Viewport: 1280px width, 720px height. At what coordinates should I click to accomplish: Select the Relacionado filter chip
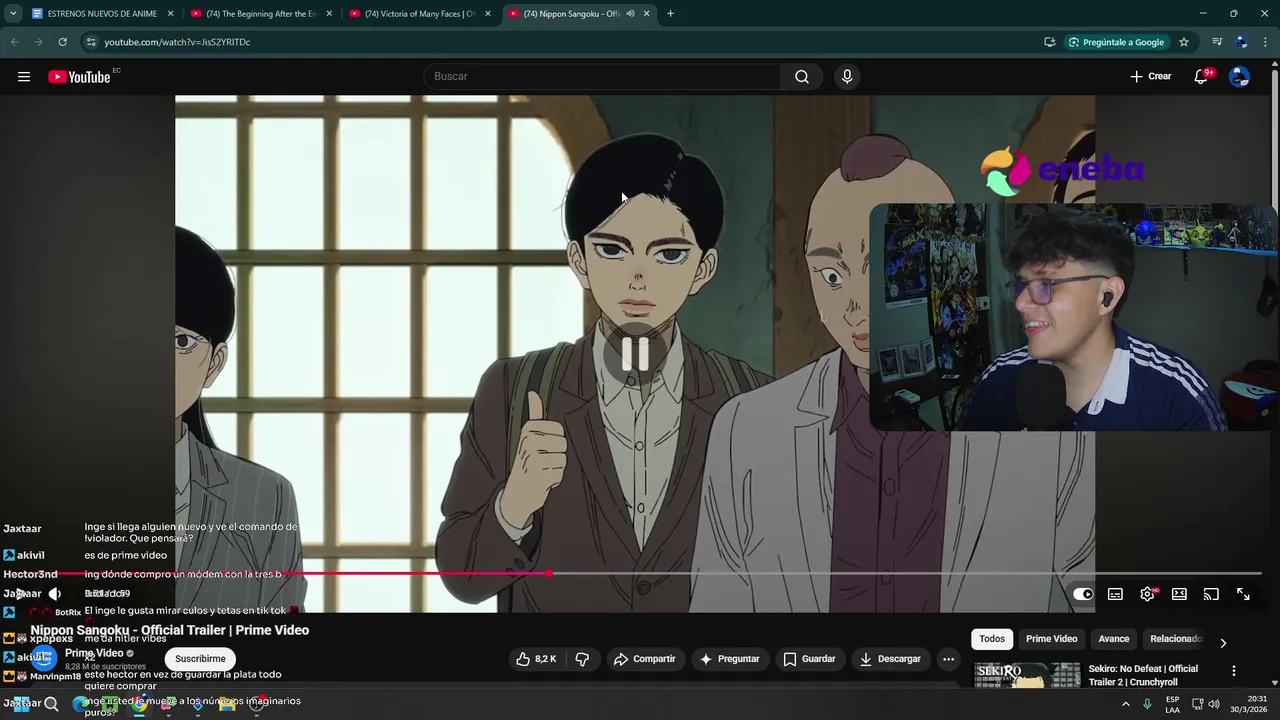pos(1176,639)
